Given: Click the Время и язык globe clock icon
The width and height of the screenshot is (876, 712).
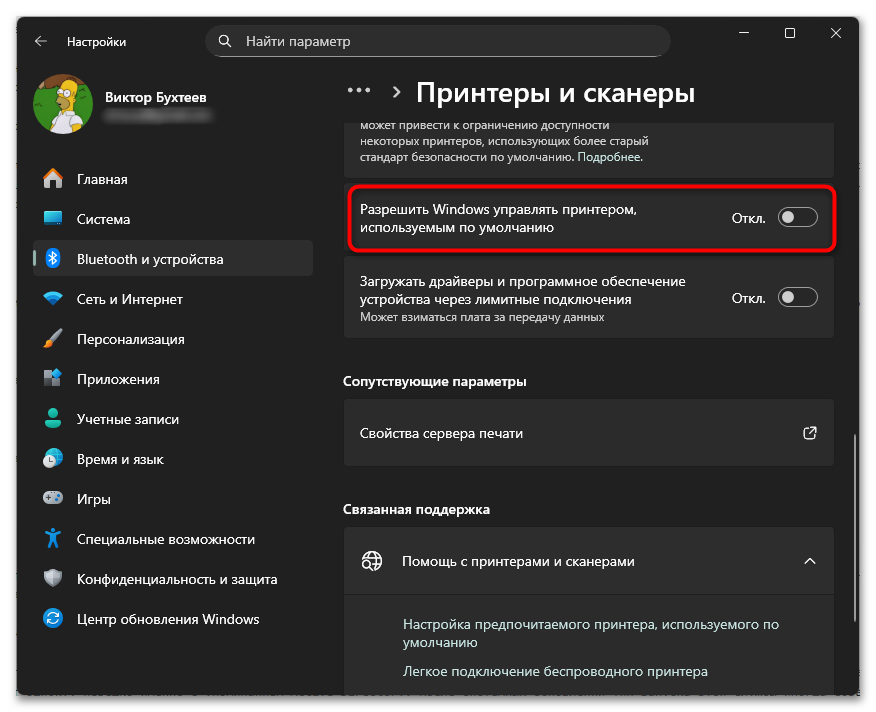Looking at the screenshot, I should point(53,458).
